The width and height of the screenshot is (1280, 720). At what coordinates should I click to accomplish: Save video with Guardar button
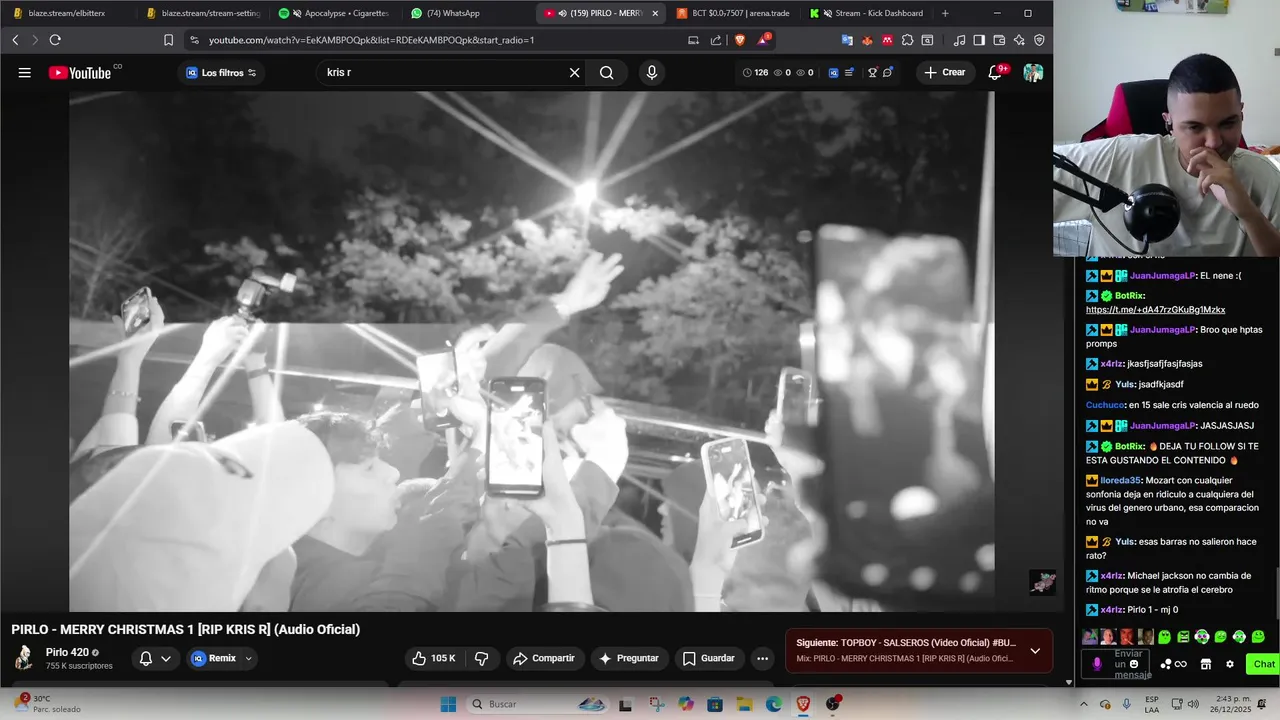pyautogui.click(x=708, y=658)
